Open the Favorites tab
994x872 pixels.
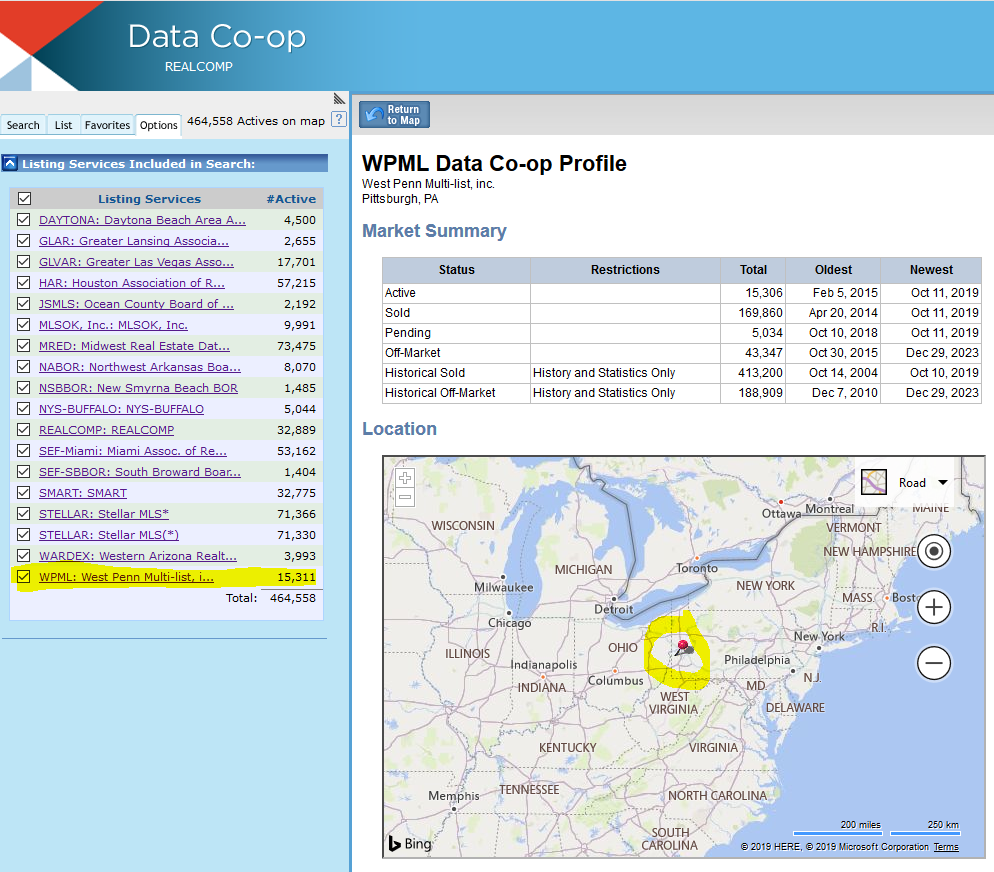coord(107,125)
